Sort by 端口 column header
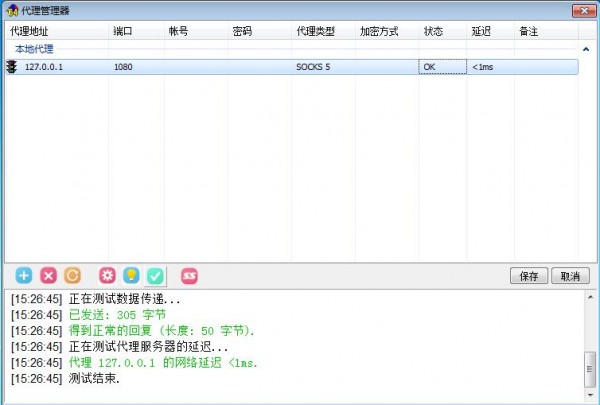The height and width of the screenshot is (405, 600). (137, 31)
